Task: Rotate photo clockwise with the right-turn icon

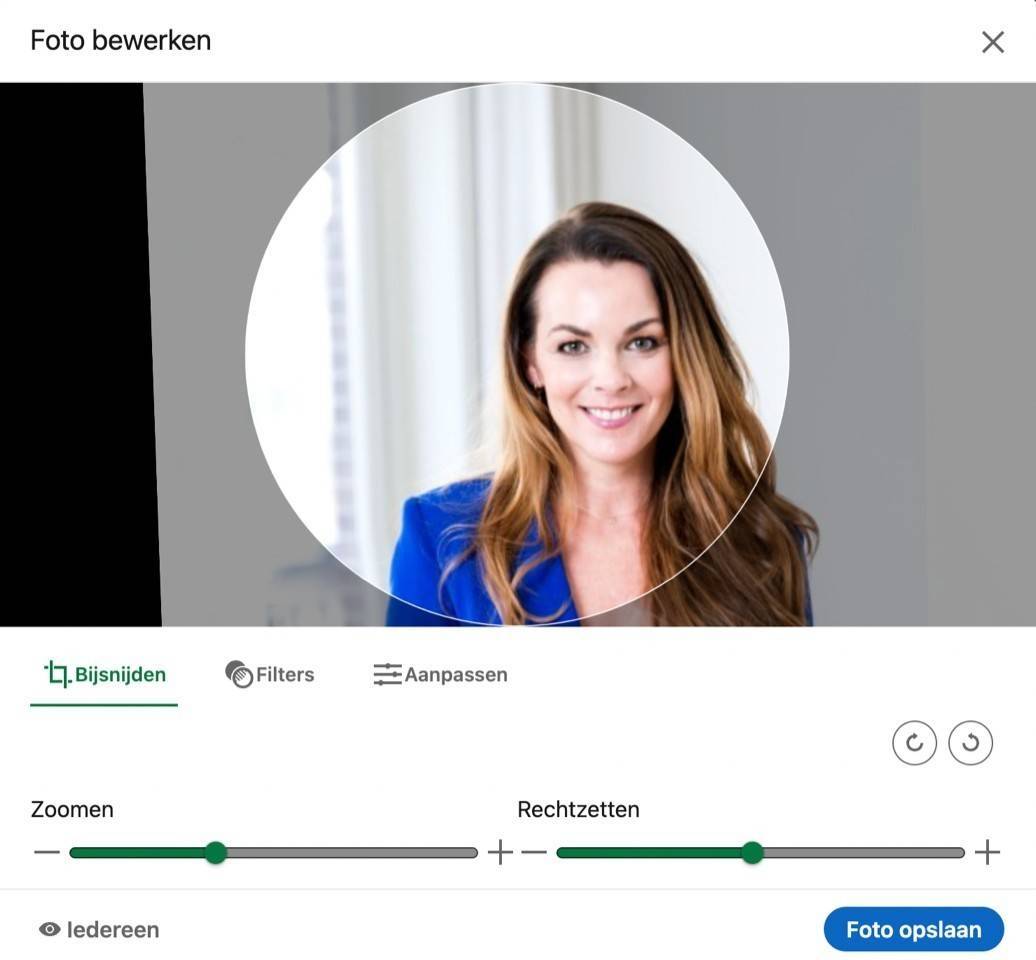Action: pos(914,743)
